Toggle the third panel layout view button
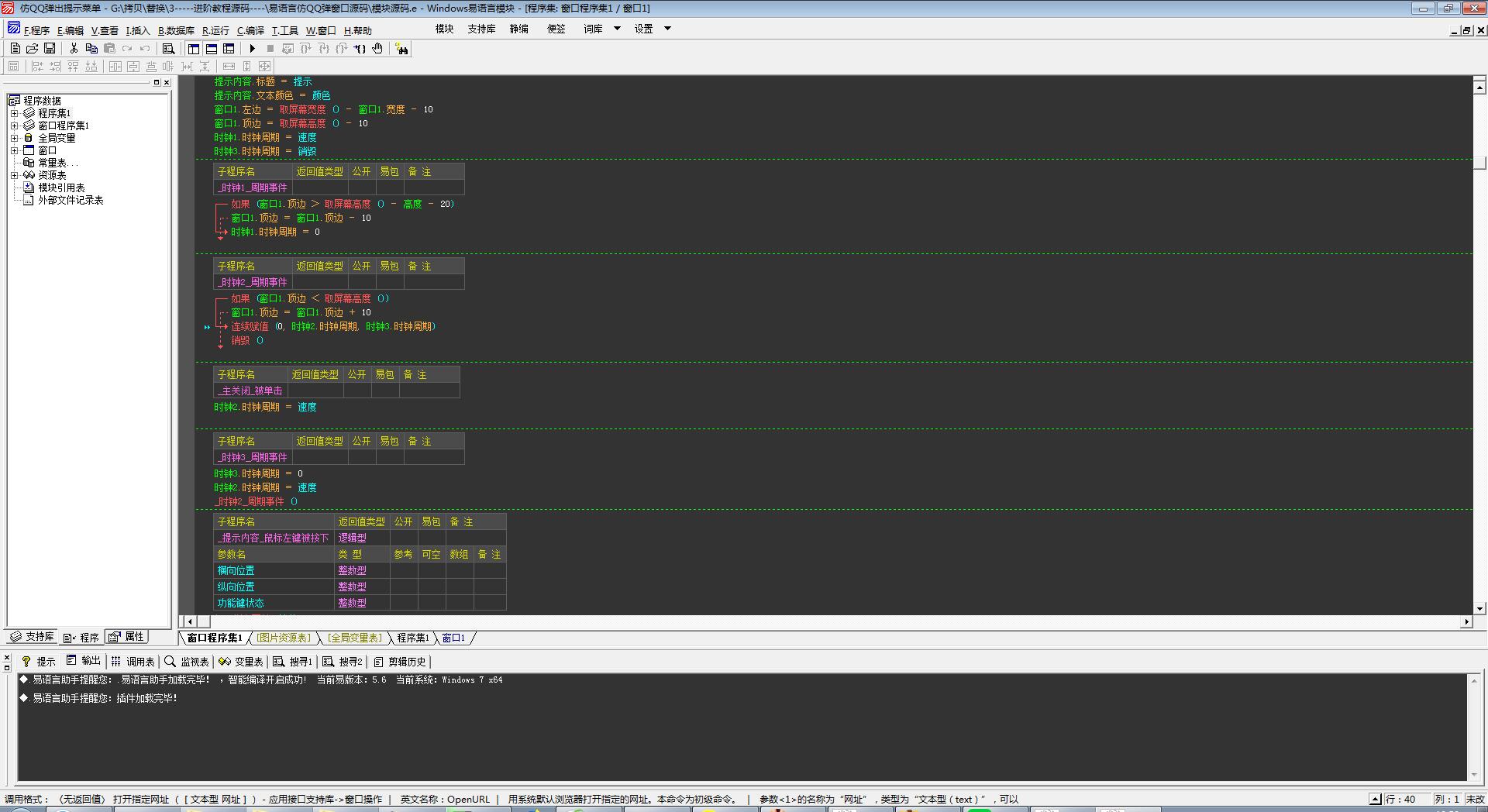The width and height of the screenshot is (1488, 812). point(229,48)
